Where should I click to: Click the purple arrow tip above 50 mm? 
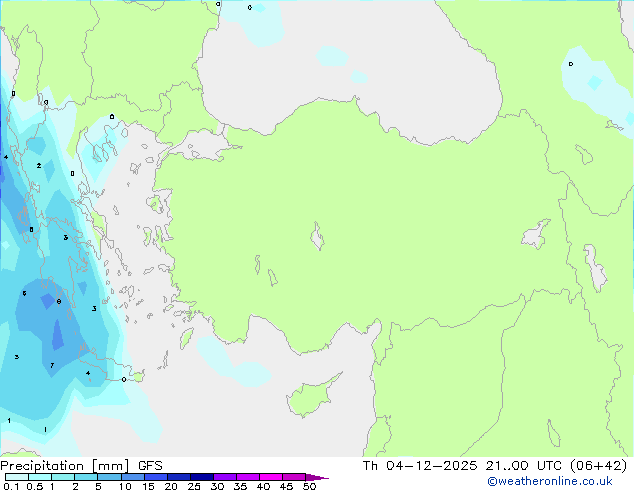317,477
